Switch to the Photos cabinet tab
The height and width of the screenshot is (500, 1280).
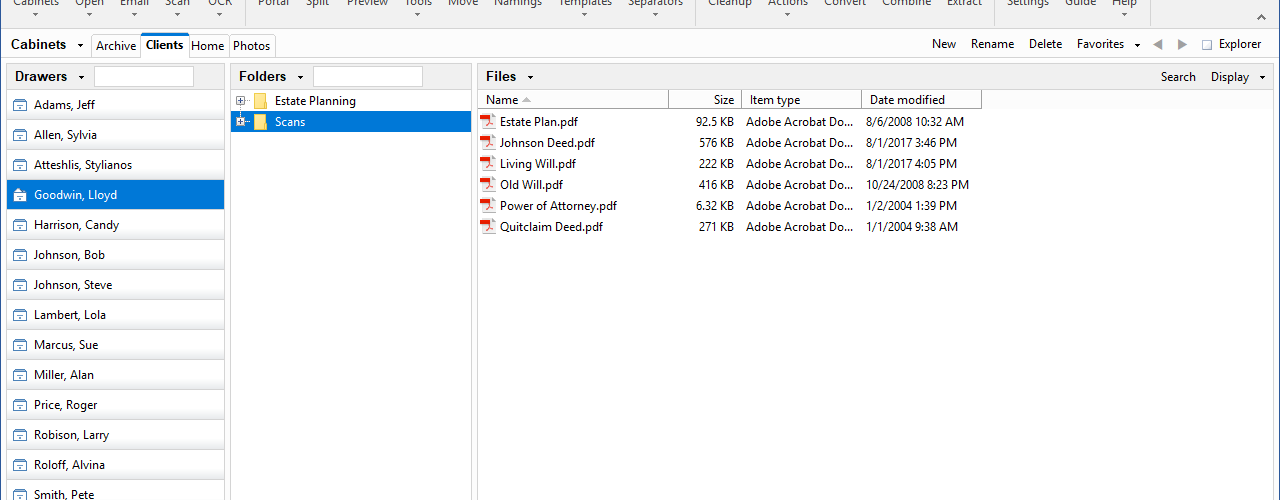click(x=252, y=46)
